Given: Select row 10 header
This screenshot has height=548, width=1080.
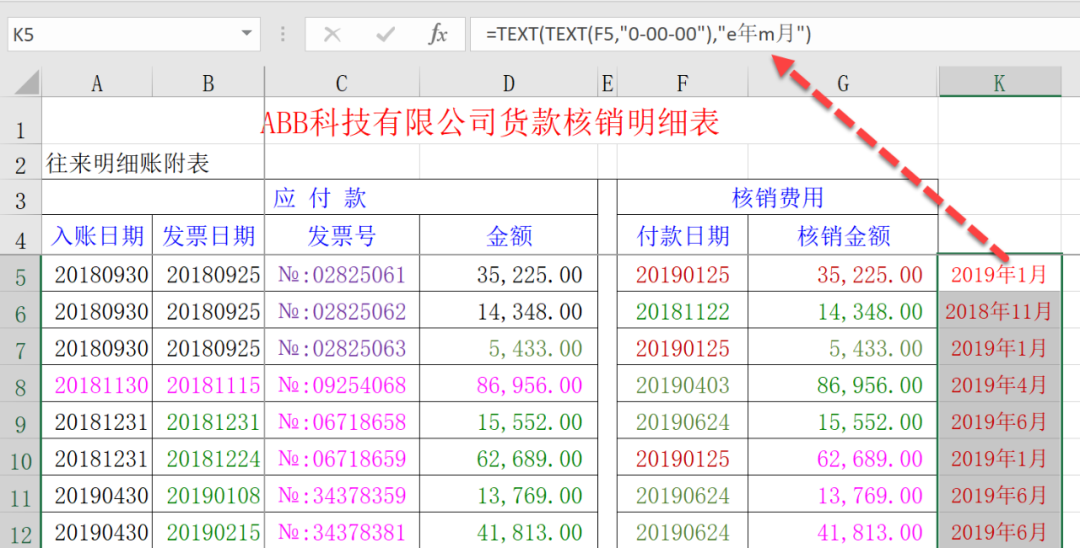Looking at the screenshot, I should (x=21, y=459).
